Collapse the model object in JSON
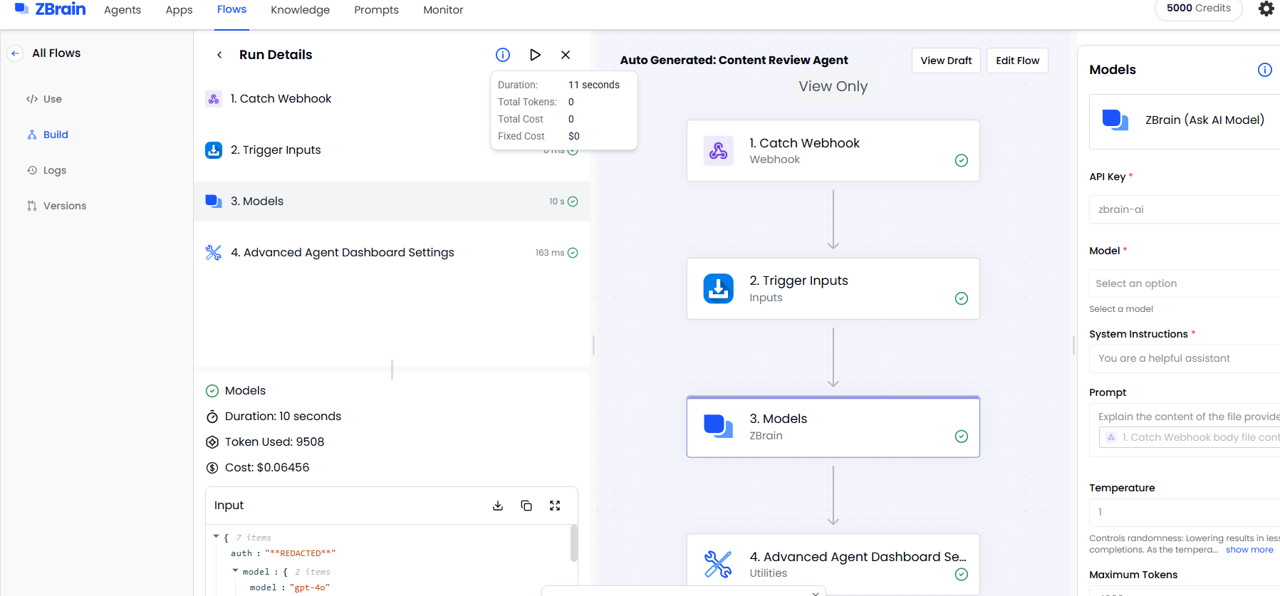1280x596 pixels. (x=235, y=572)
